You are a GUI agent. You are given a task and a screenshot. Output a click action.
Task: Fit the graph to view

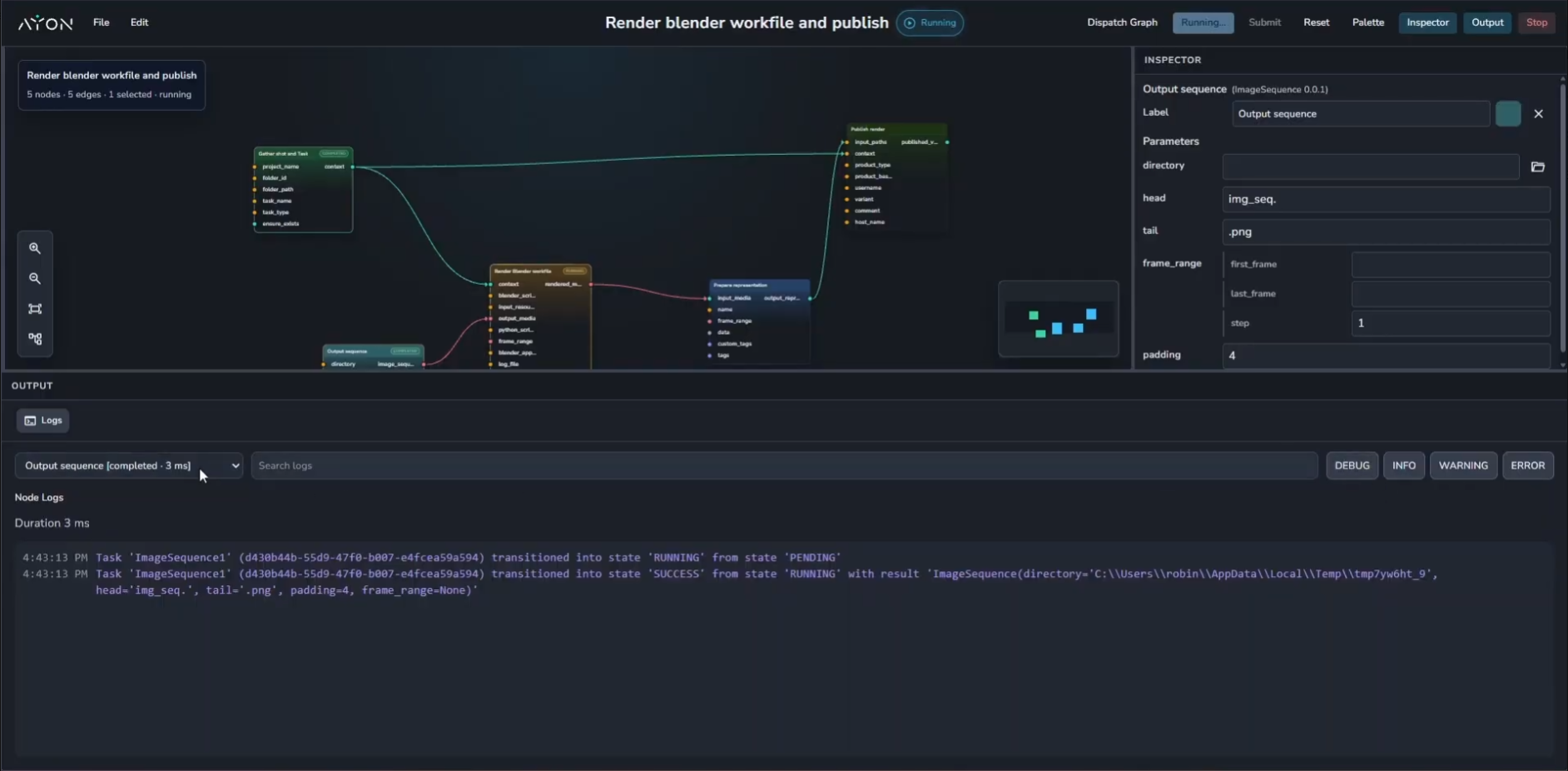(35, 309)
